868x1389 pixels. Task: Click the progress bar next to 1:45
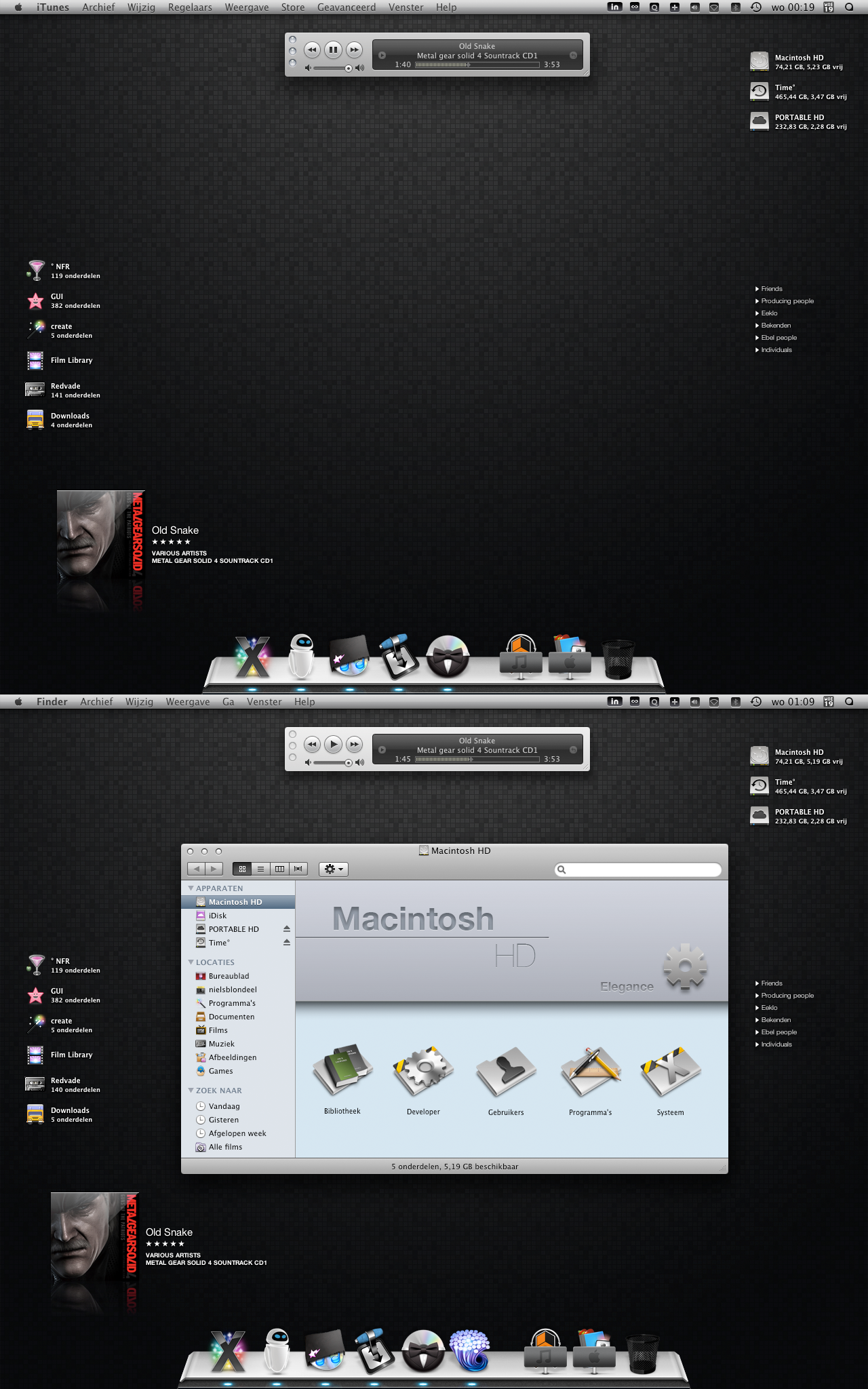(477, 759)
